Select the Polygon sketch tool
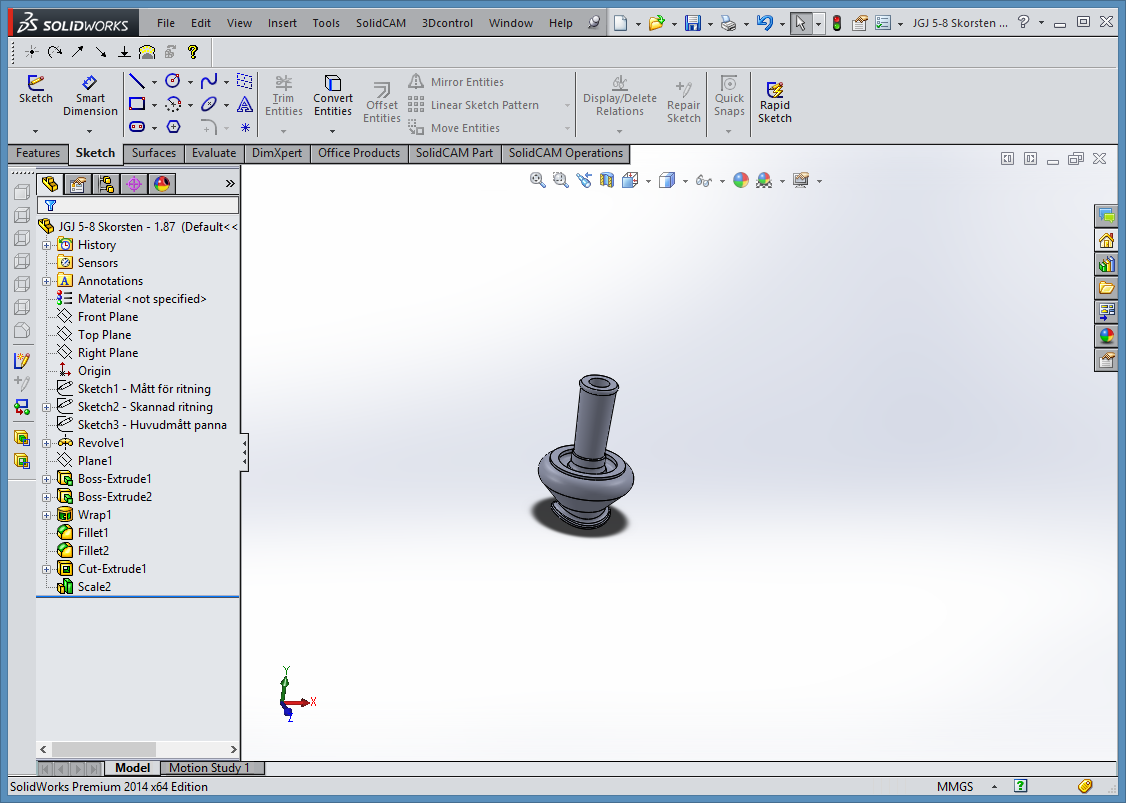 click(173, 127)
